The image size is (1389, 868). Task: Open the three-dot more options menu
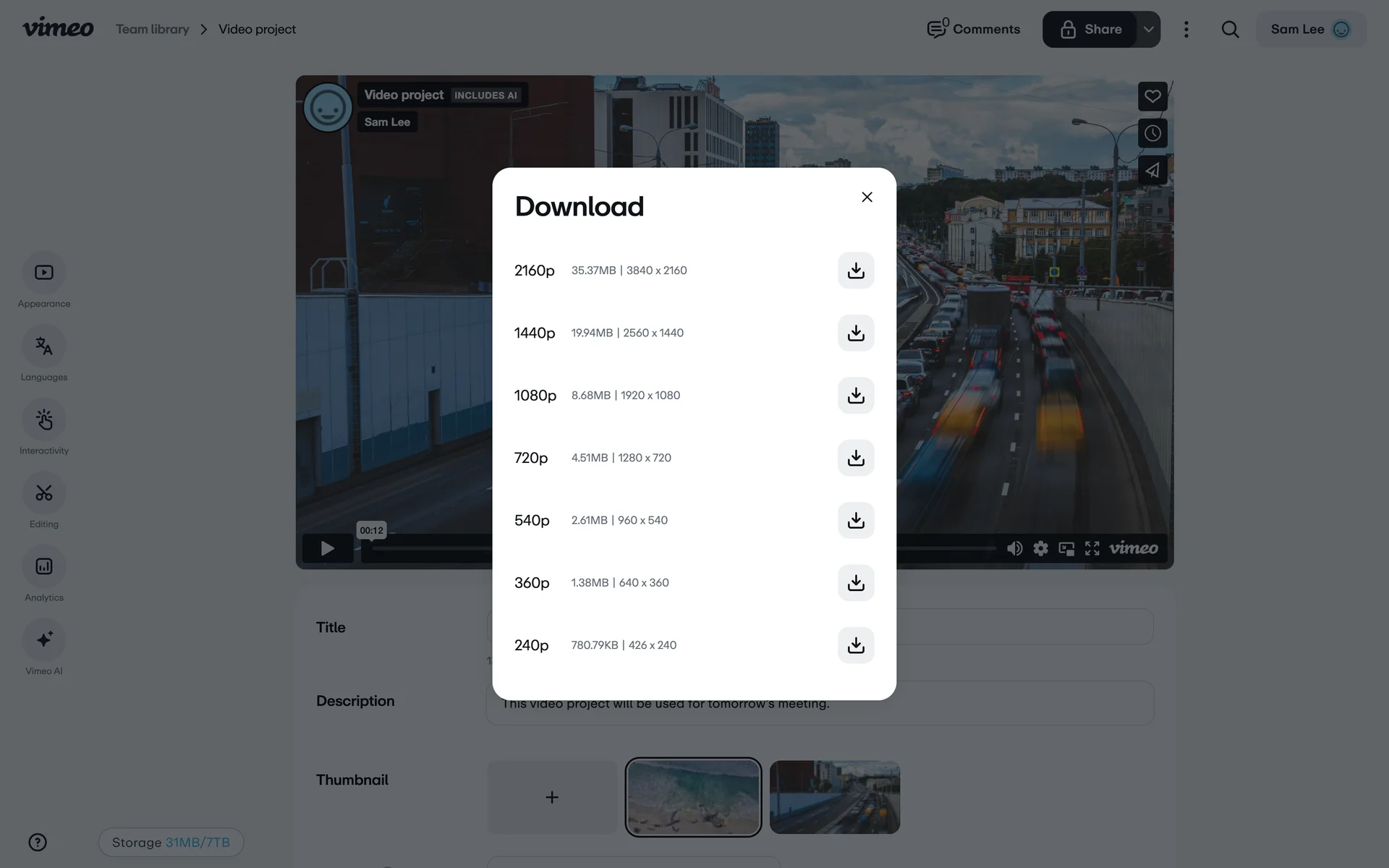[1186, 30]
